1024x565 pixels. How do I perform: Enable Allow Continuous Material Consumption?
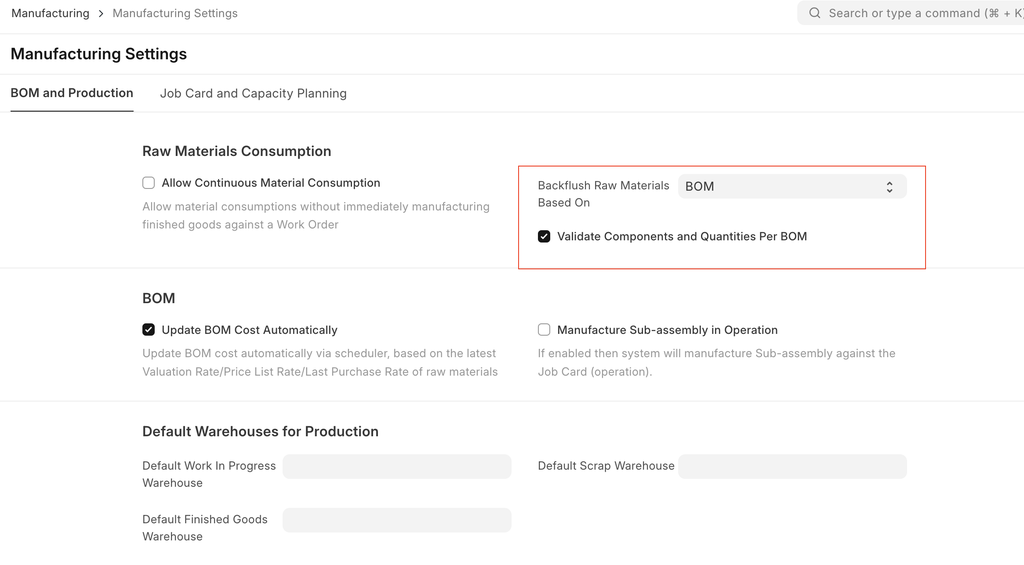149,183
